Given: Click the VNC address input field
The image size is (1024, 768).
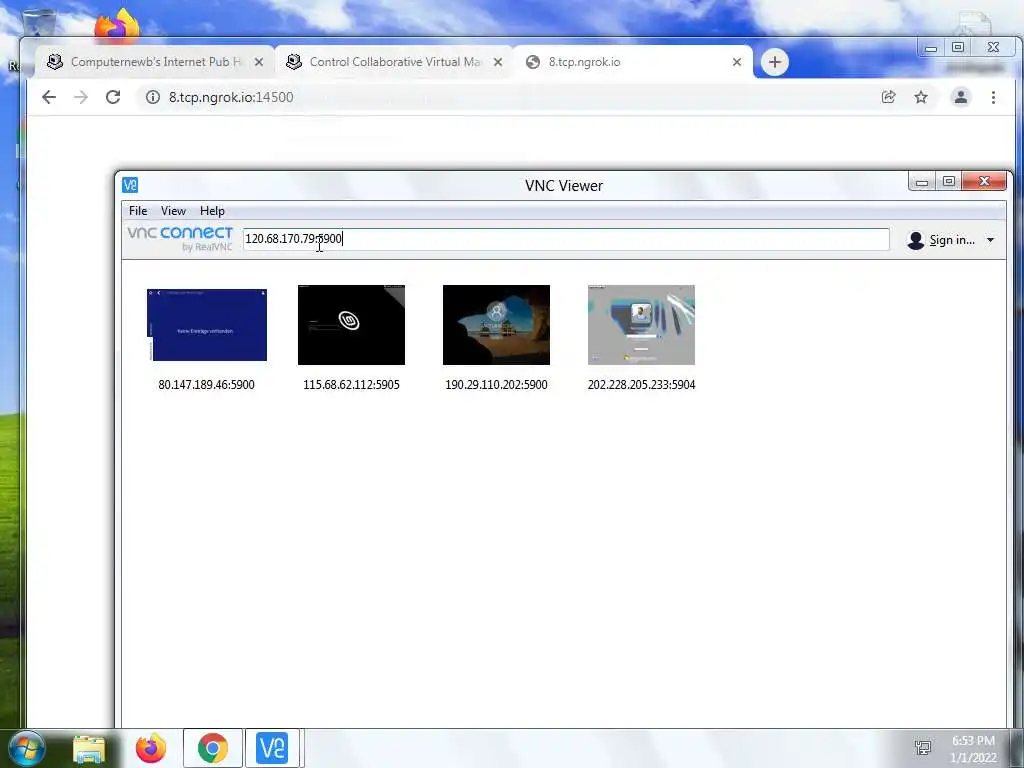Looking at the screenshot, I should (566, 239).
